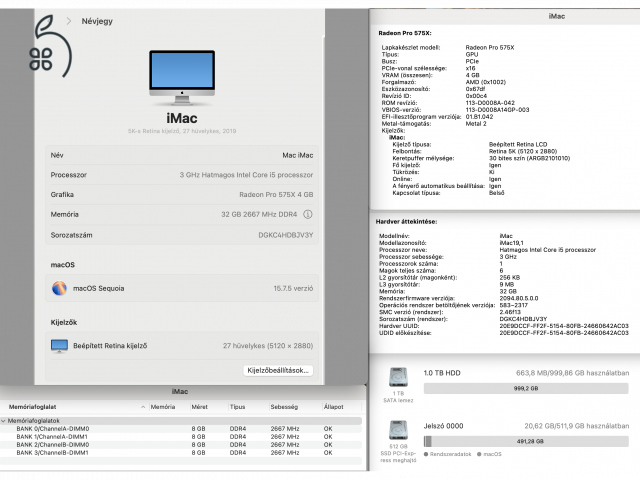Image resolution: width=640 pixels, height=480 pixels.
Task: Click the Típus column header
Action: pos(237,407)
